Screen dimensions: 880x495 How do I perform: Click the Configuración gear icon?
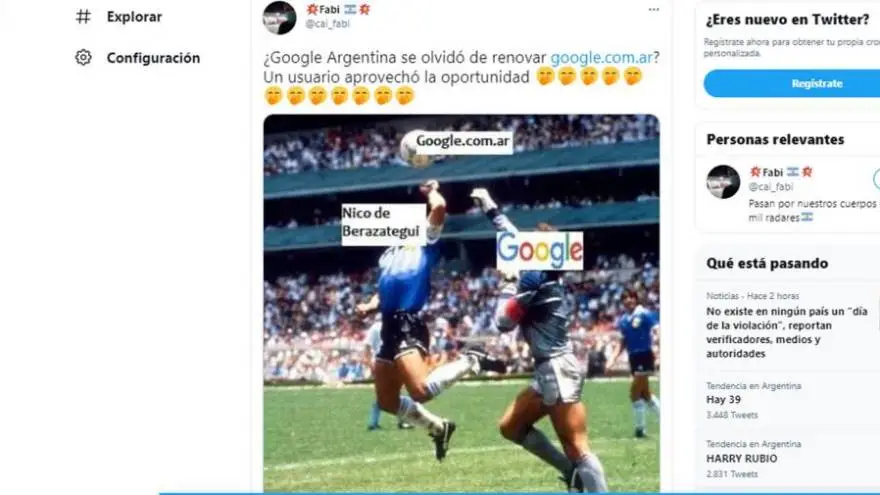[x=83, y=57]
